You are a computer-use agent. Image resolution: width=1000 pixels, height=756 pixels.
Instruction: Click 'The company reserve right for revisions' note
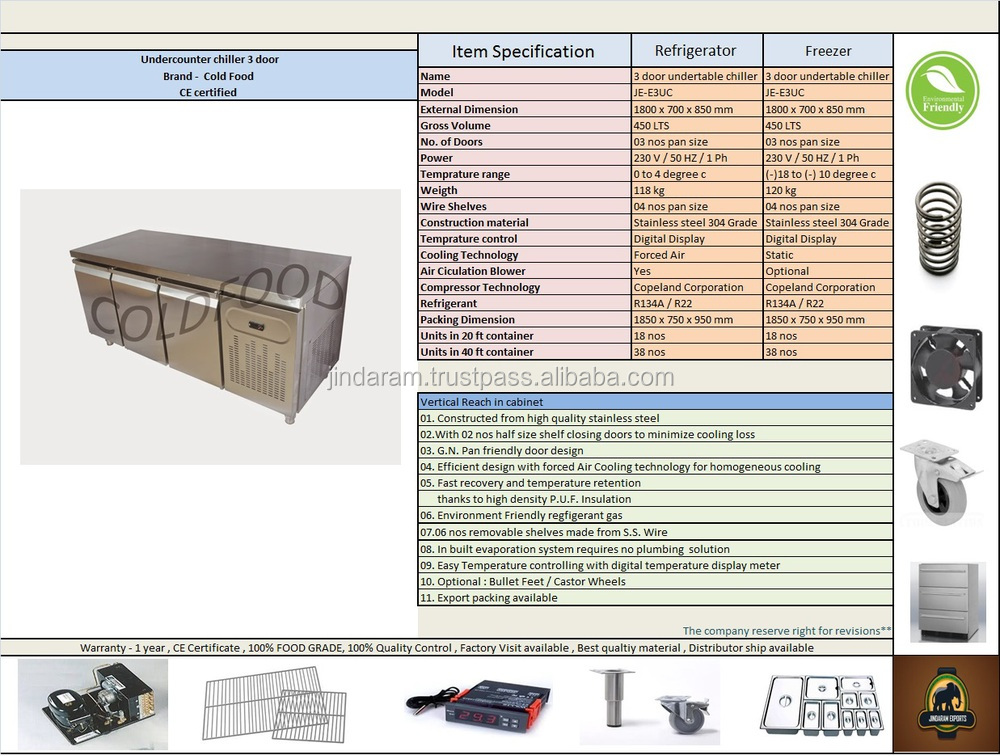point(787,631)
